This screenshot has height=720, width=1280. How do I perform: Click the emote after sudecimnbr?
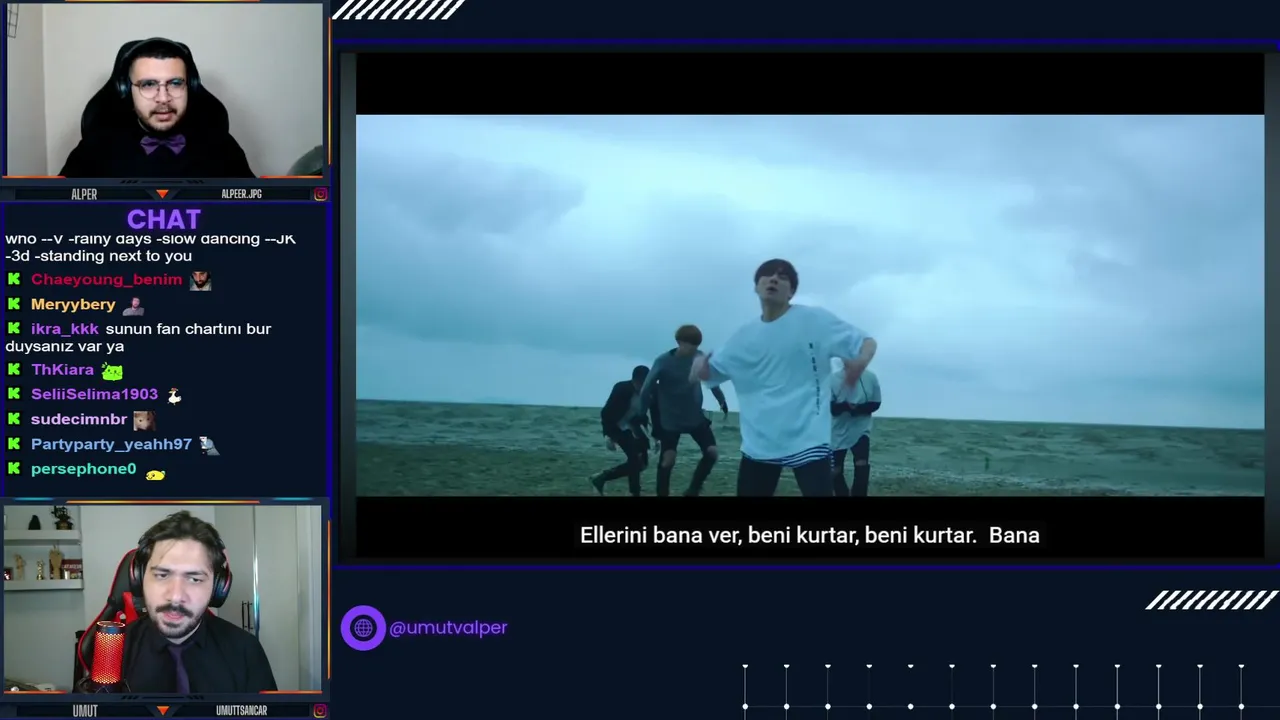click(x=143, y=420)
